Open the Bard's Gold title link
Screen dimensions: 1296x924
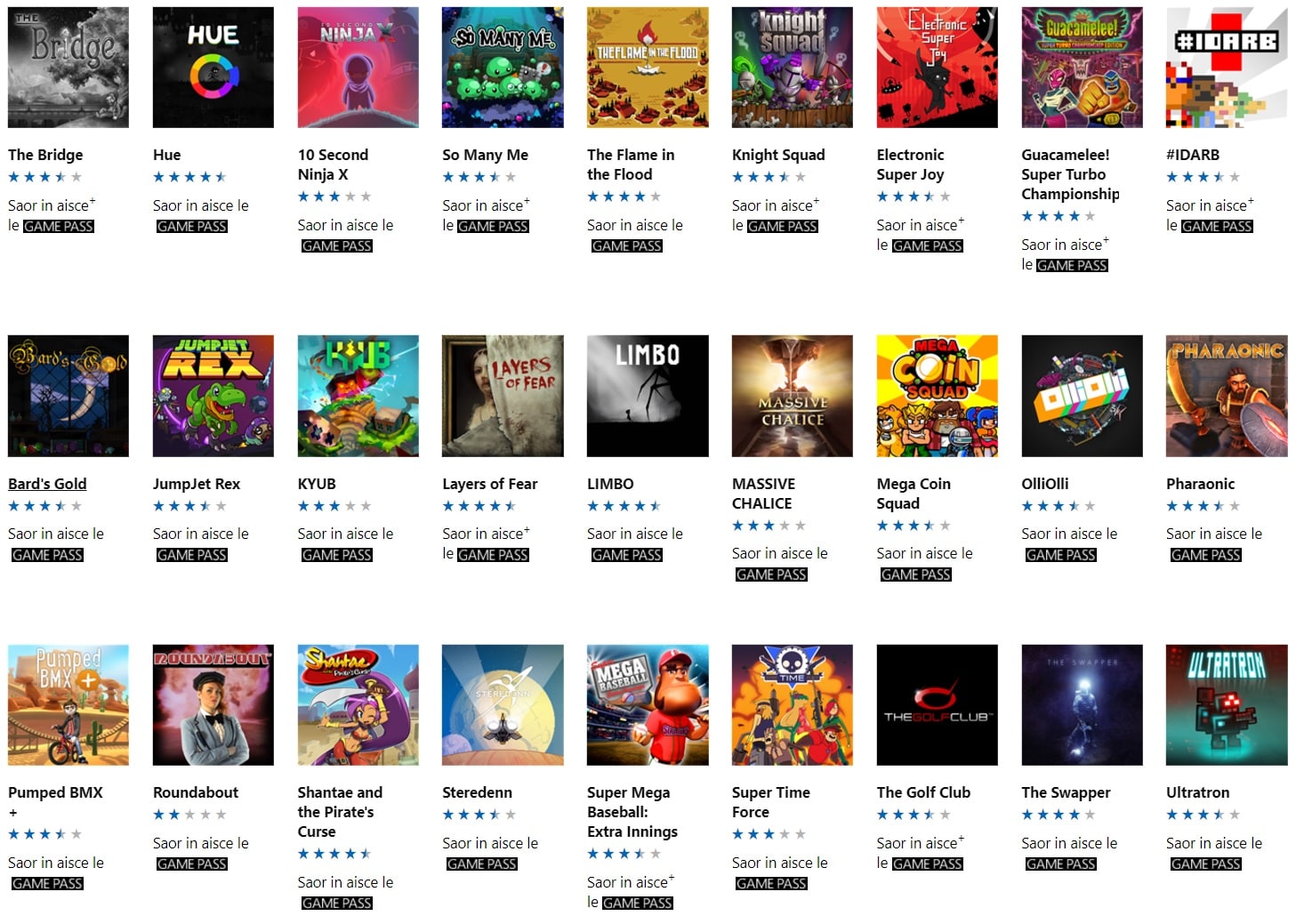tap(47, 484)
